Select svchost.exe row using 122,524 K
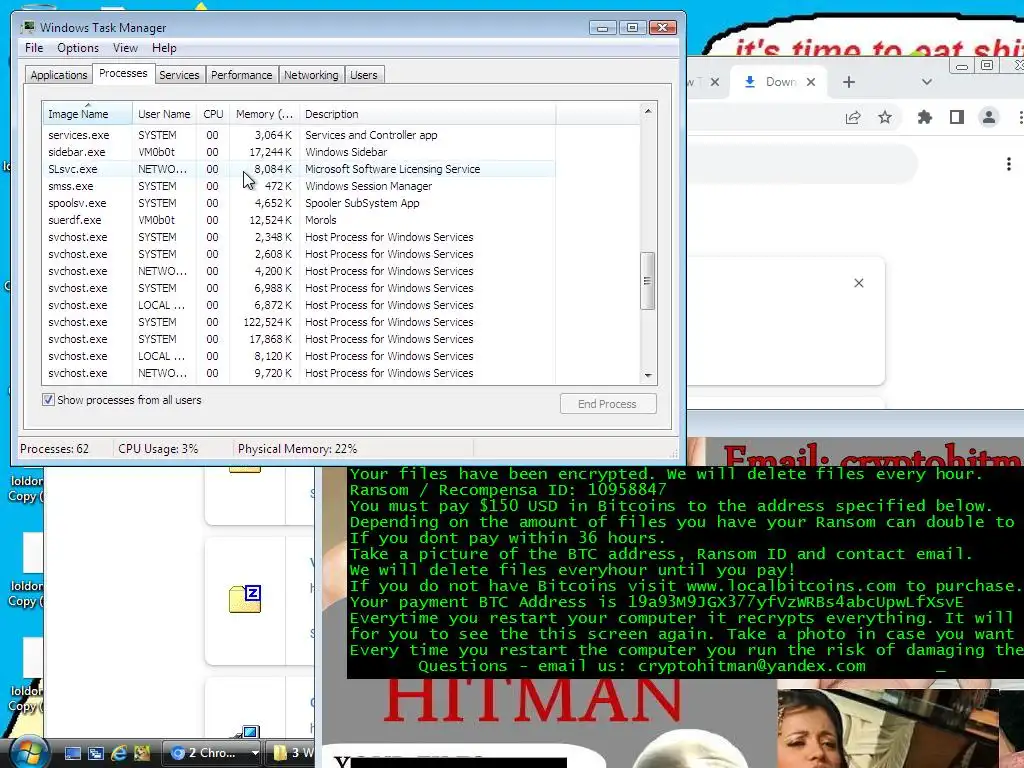This screenshot has width=1024, height=768. click(x=299, y=322)
